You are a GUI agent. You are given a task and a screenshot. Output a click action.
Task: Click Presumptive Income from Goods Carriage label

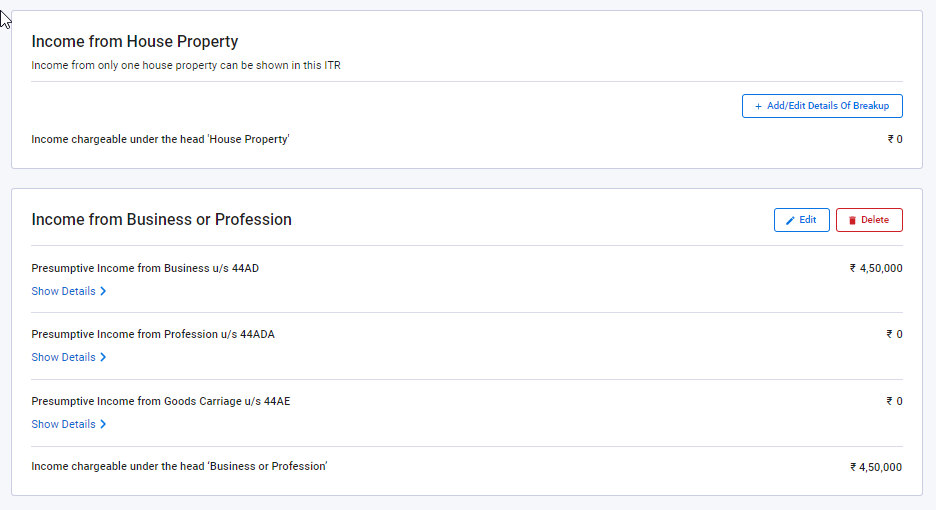point(161,401)
